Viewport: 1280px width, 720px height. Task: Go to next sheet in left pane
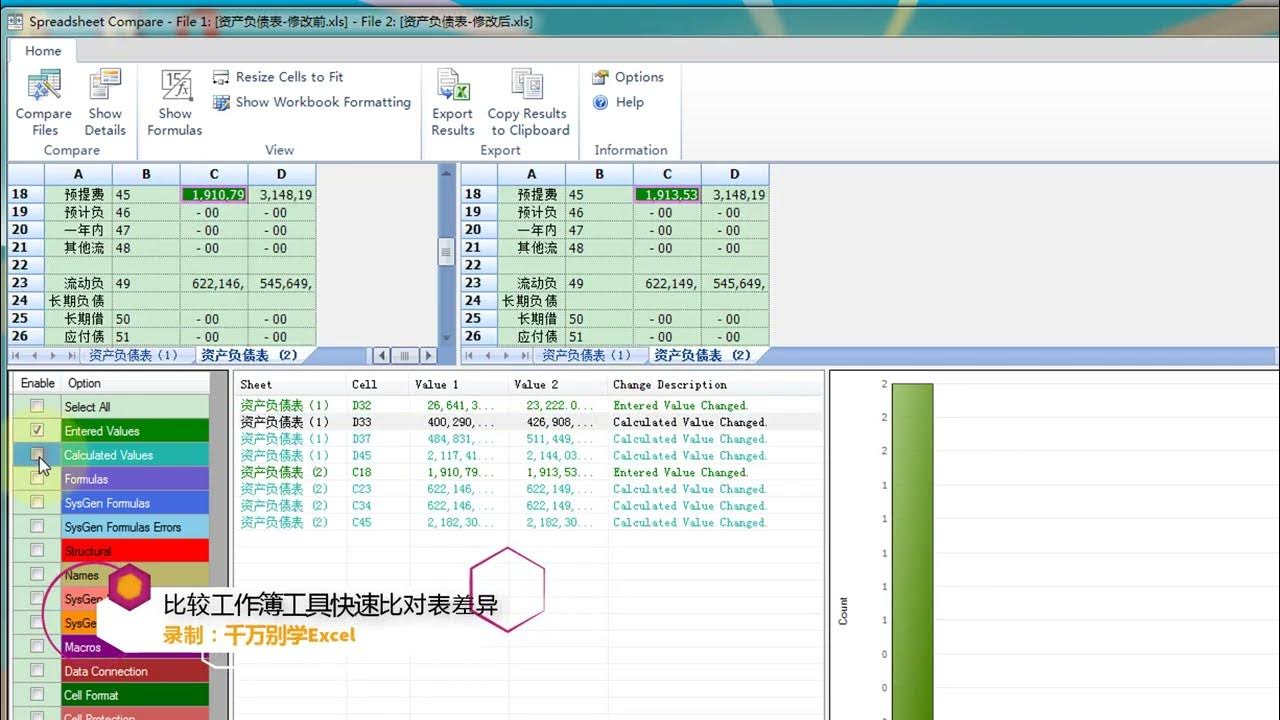[51, 355]
